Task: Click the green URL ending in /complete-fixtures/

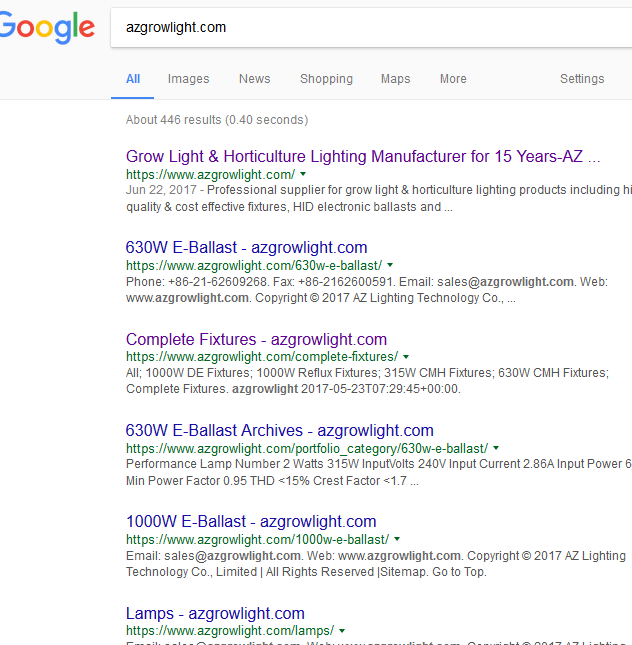Action: coord(262,357)
